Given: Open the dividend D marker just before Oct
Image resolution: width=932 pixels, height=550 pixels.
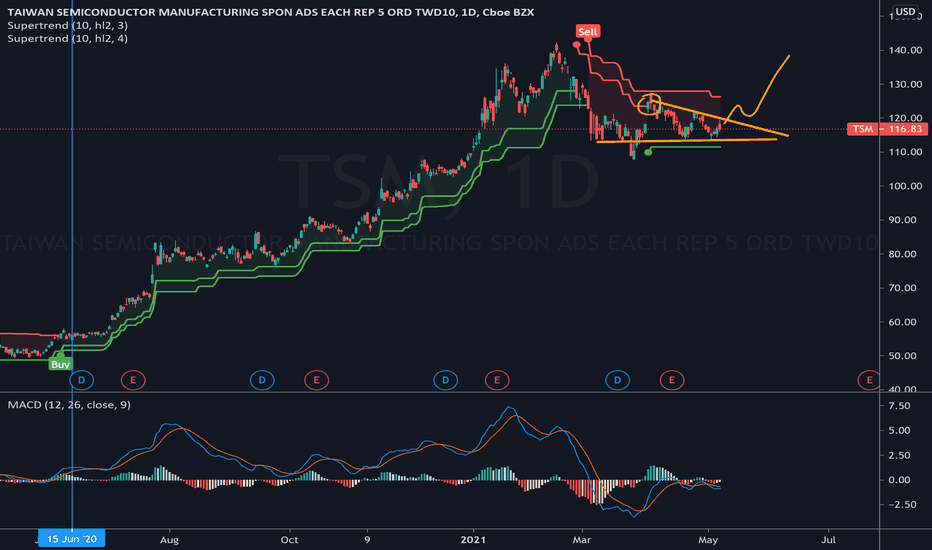Looking at the screenshot, I should tap(262, 380).
